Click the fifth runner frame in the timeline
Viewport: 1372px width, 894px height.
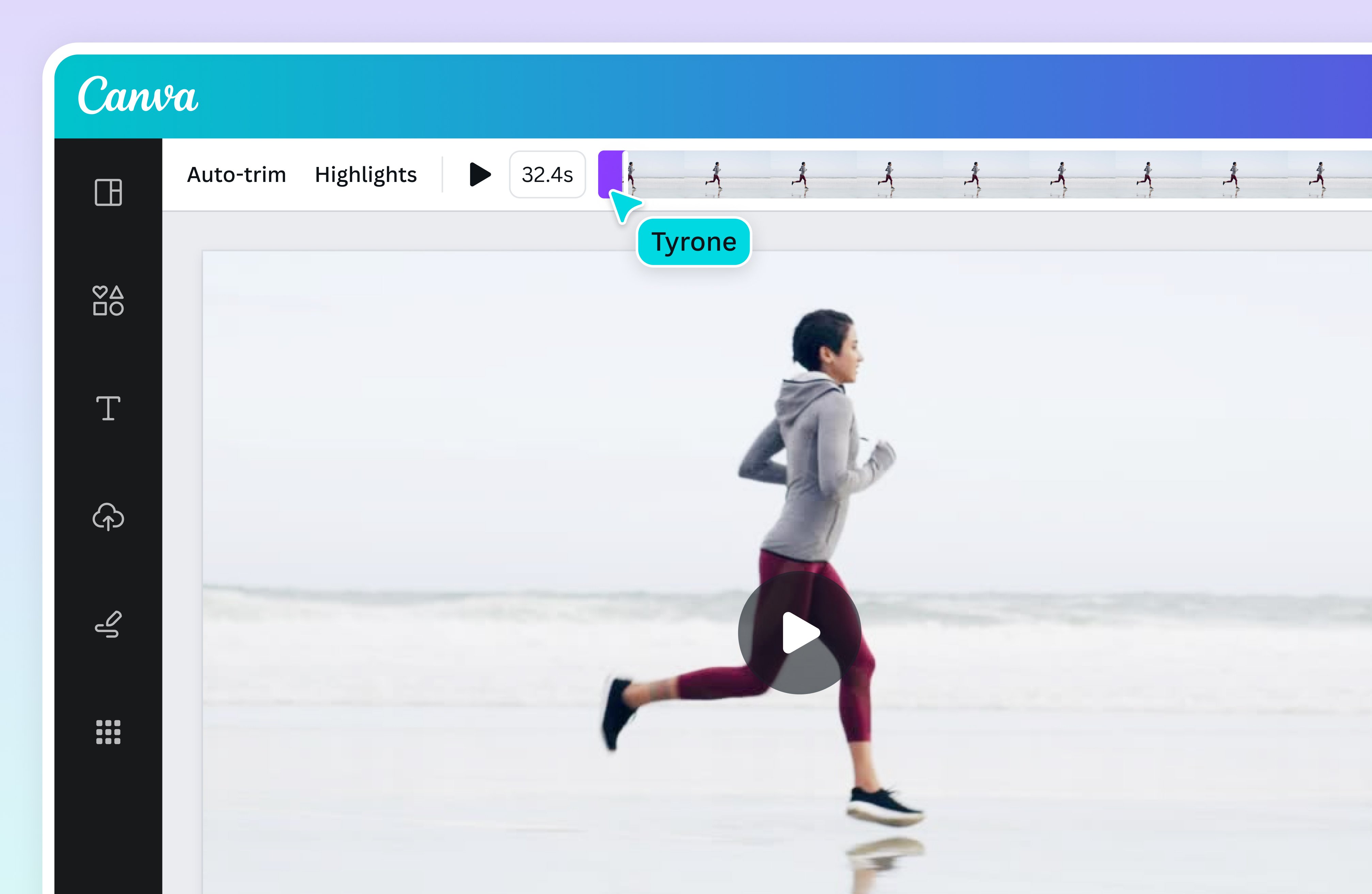pyautogui.click(x=974, y=175)
